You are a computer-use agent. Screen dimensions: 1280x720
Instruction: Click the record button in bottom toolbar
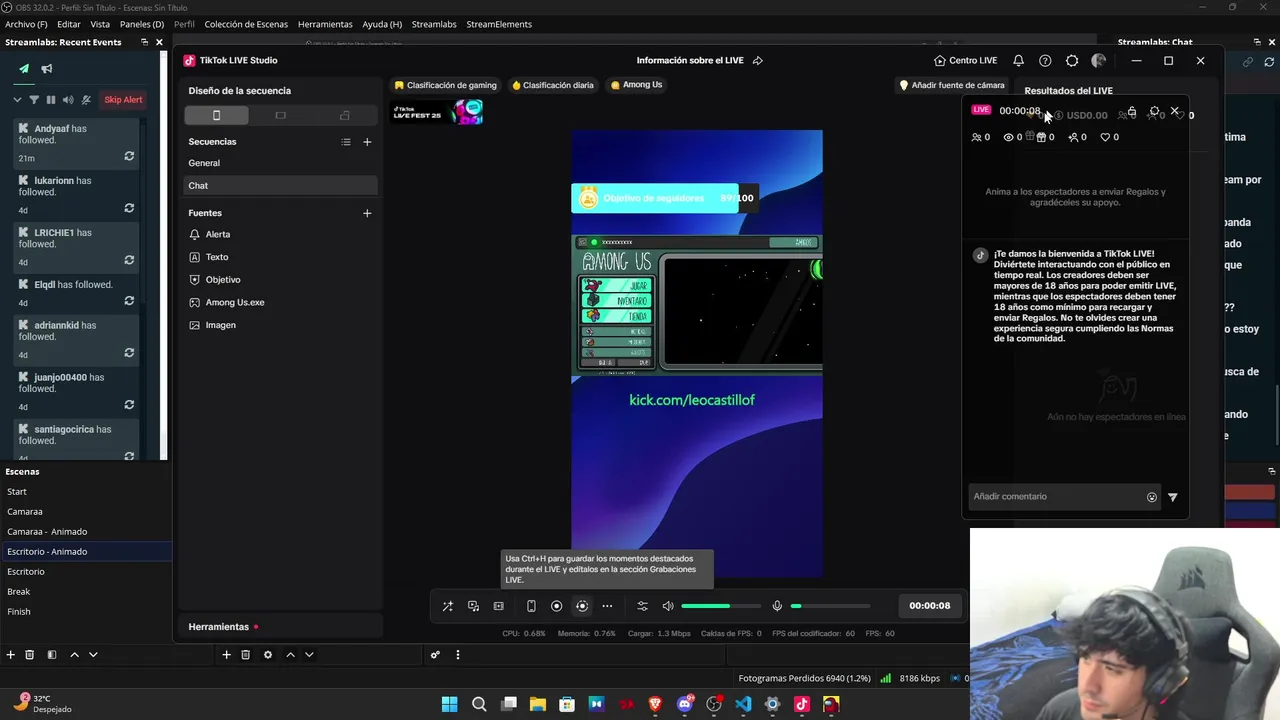pyautogui.click(x=557, y=606)
